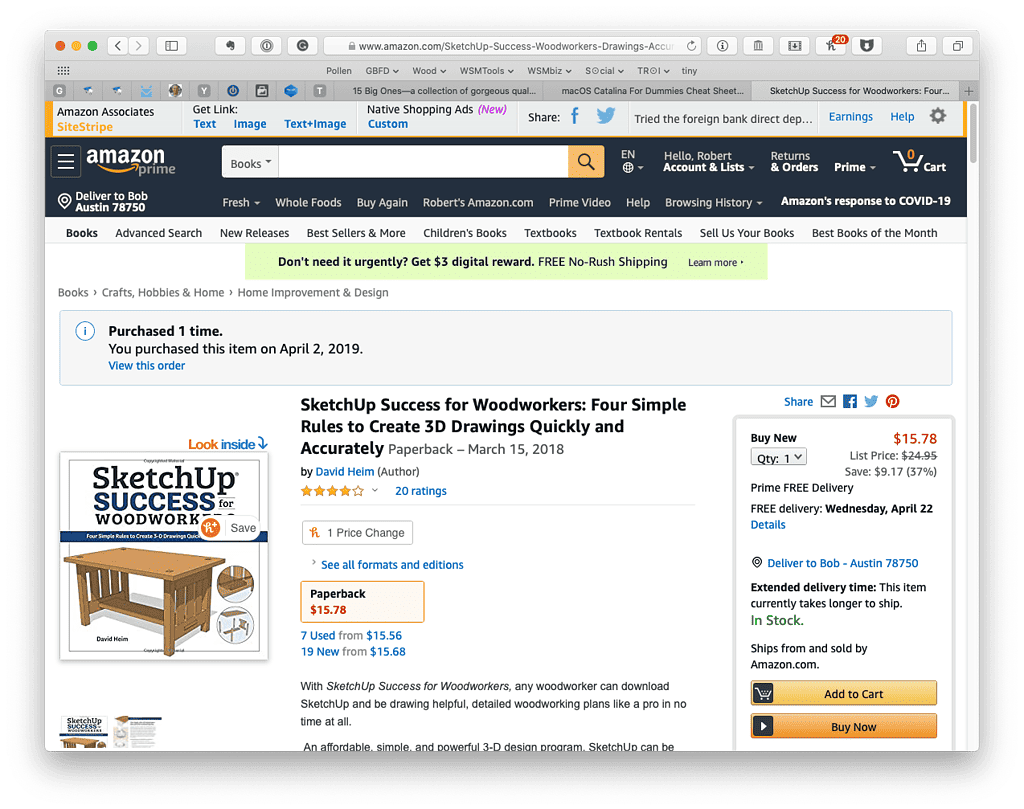Click the Add to Cart button
Viewport: 1024px width, 809px height.
pyautogui.click(x=844, y=693)
